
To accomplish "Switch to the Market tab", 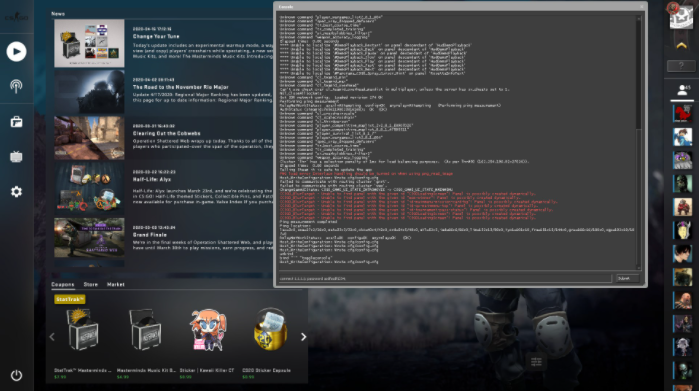I will [x=115, y=284].
